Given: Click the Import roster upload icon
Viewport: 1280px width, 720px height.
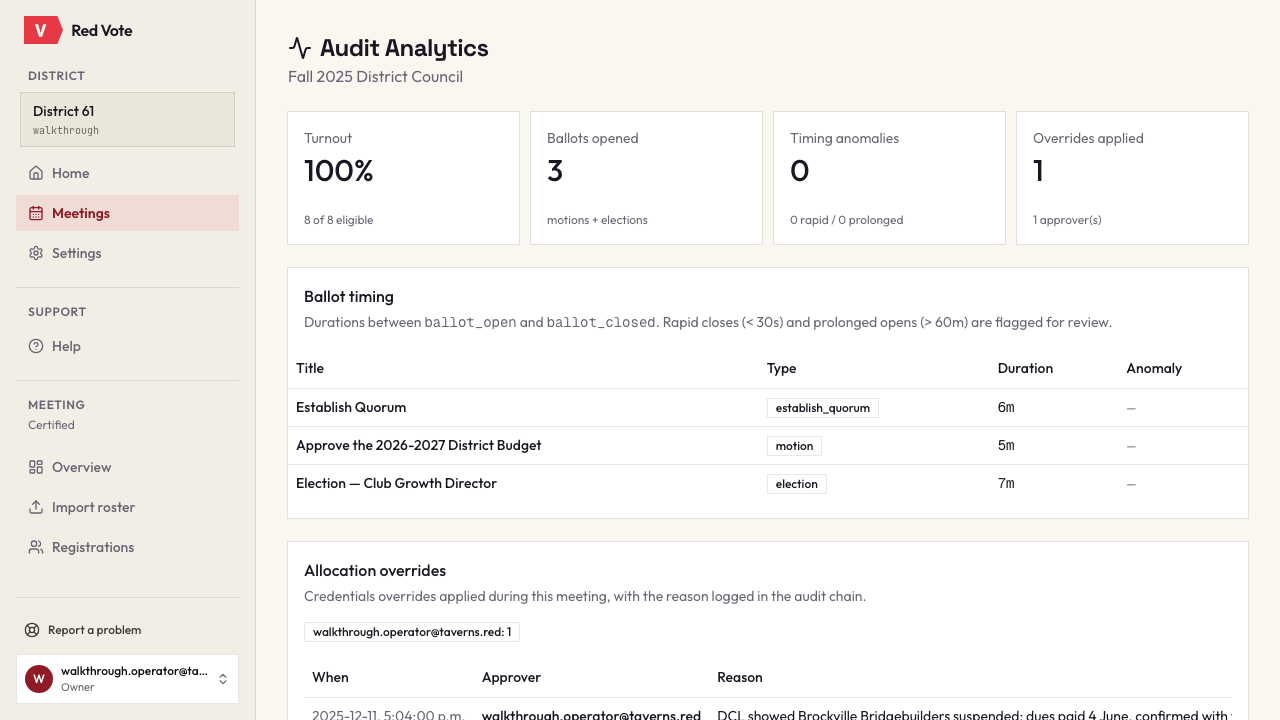Looking at the screenshot, I should click(x=36, y=507).
